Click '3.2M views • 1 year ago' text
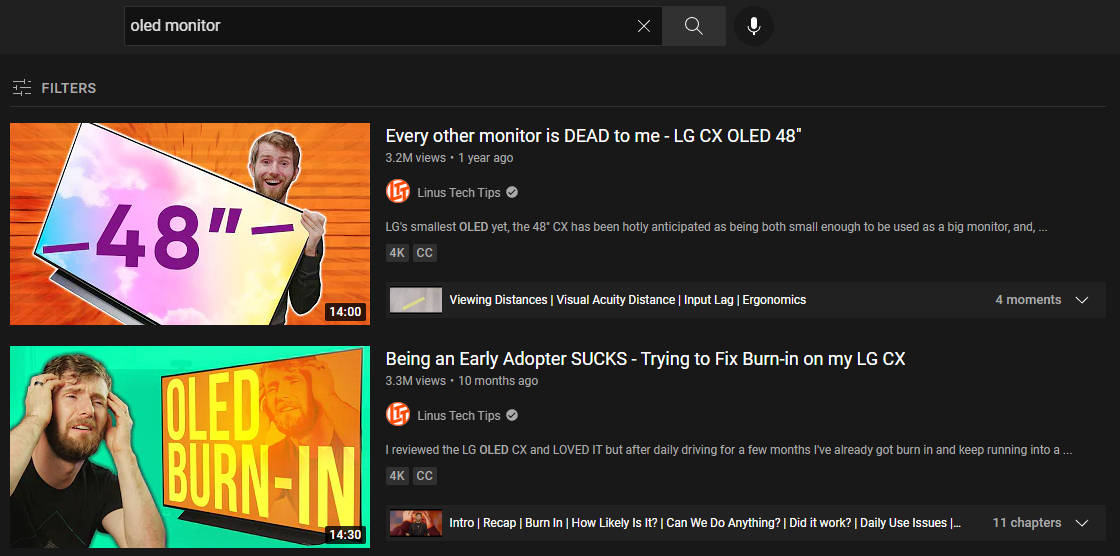1120x556 pixels. (449, 158)
